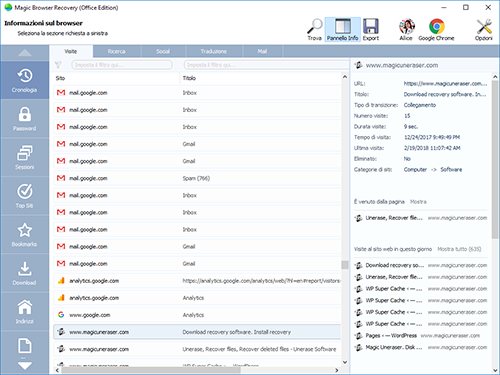
Task: Toggle the Pannello Info panel
Action: click(x=342, y=29)
